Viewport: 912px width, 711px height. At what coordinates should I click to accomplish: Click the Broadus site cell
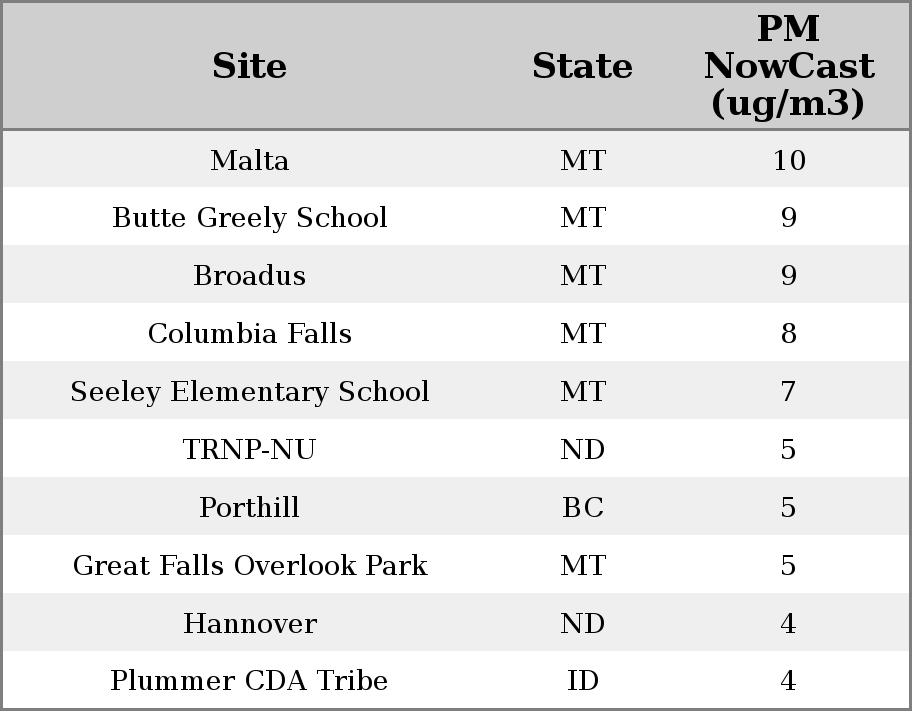point(250,276)
